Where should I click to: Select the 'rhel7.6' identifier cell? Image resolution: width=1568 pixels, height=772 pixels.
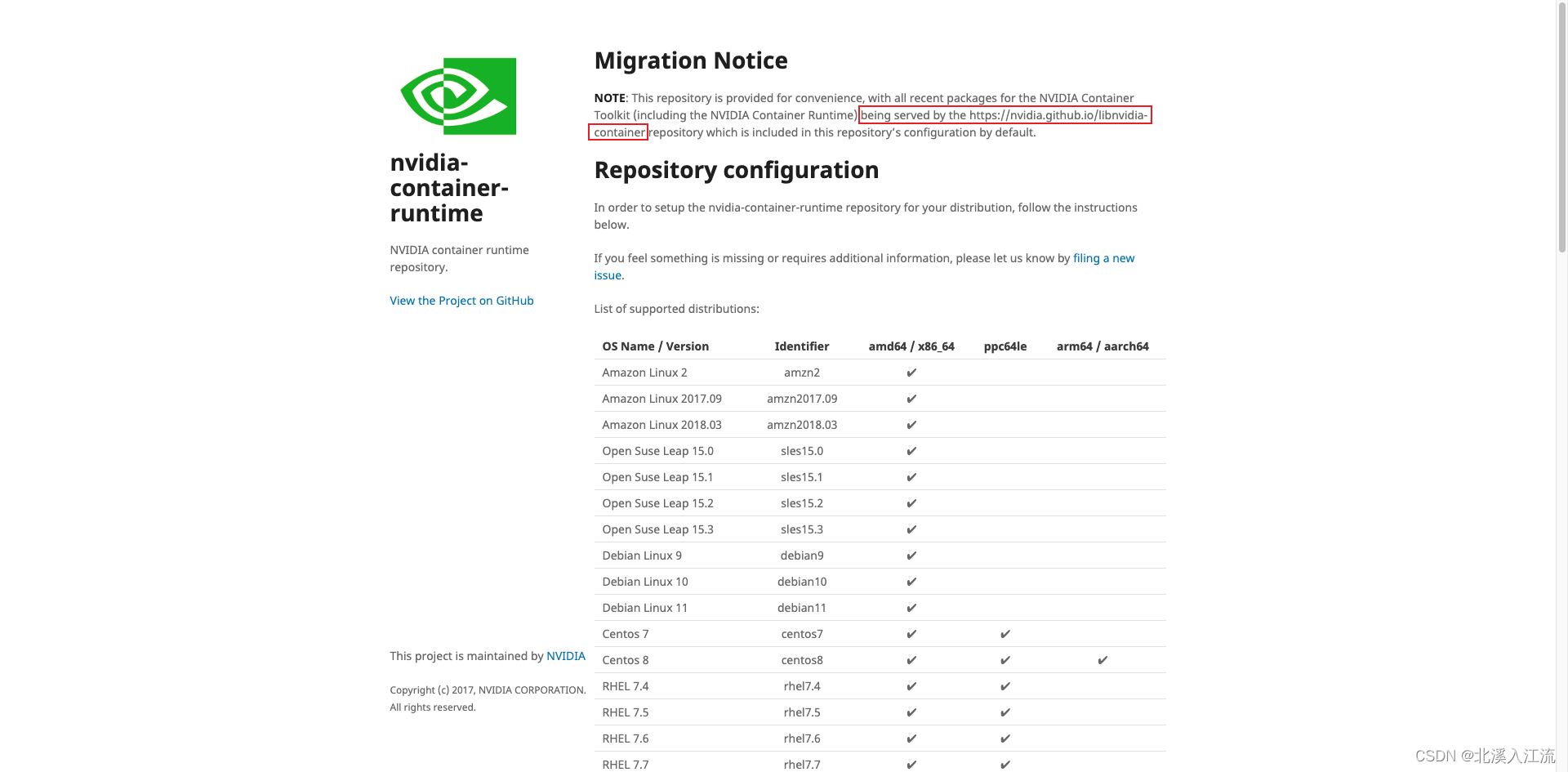pos(802,739)
